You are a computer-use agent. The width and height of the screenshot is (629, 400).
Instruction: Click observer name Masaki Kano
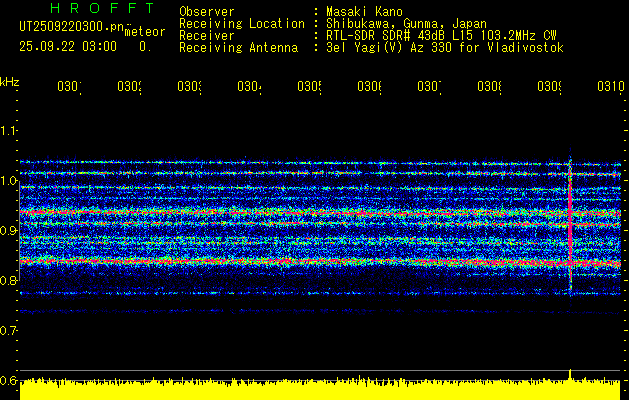[364, 12]
